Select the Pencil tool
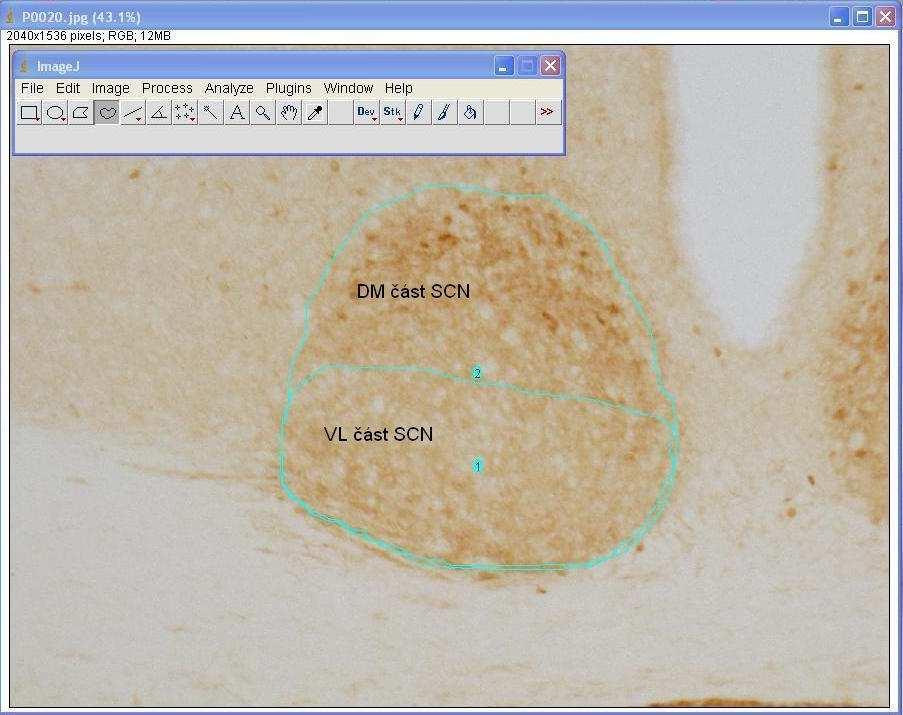Viewport: 903px width, 715px height. (418, 112)
